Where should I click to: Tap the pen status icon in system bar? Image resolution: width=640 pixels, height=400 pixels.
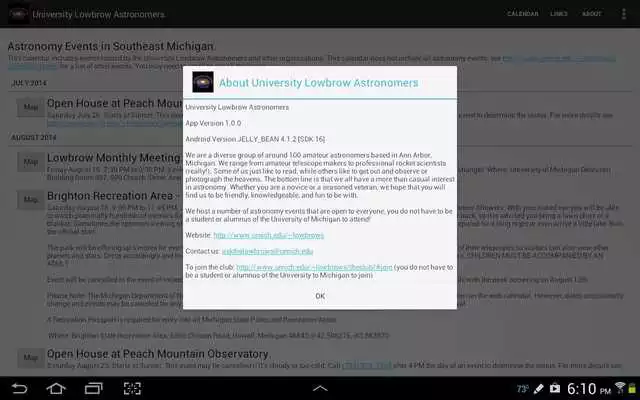538,389
